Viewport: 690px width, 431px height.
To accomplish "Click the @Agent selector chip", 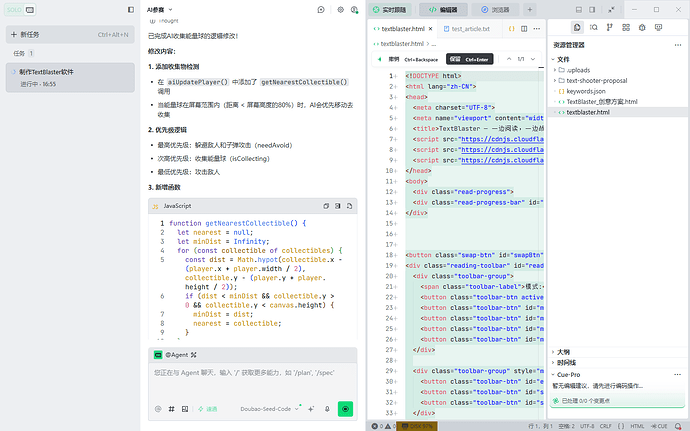I will click(x=175, y=355).
